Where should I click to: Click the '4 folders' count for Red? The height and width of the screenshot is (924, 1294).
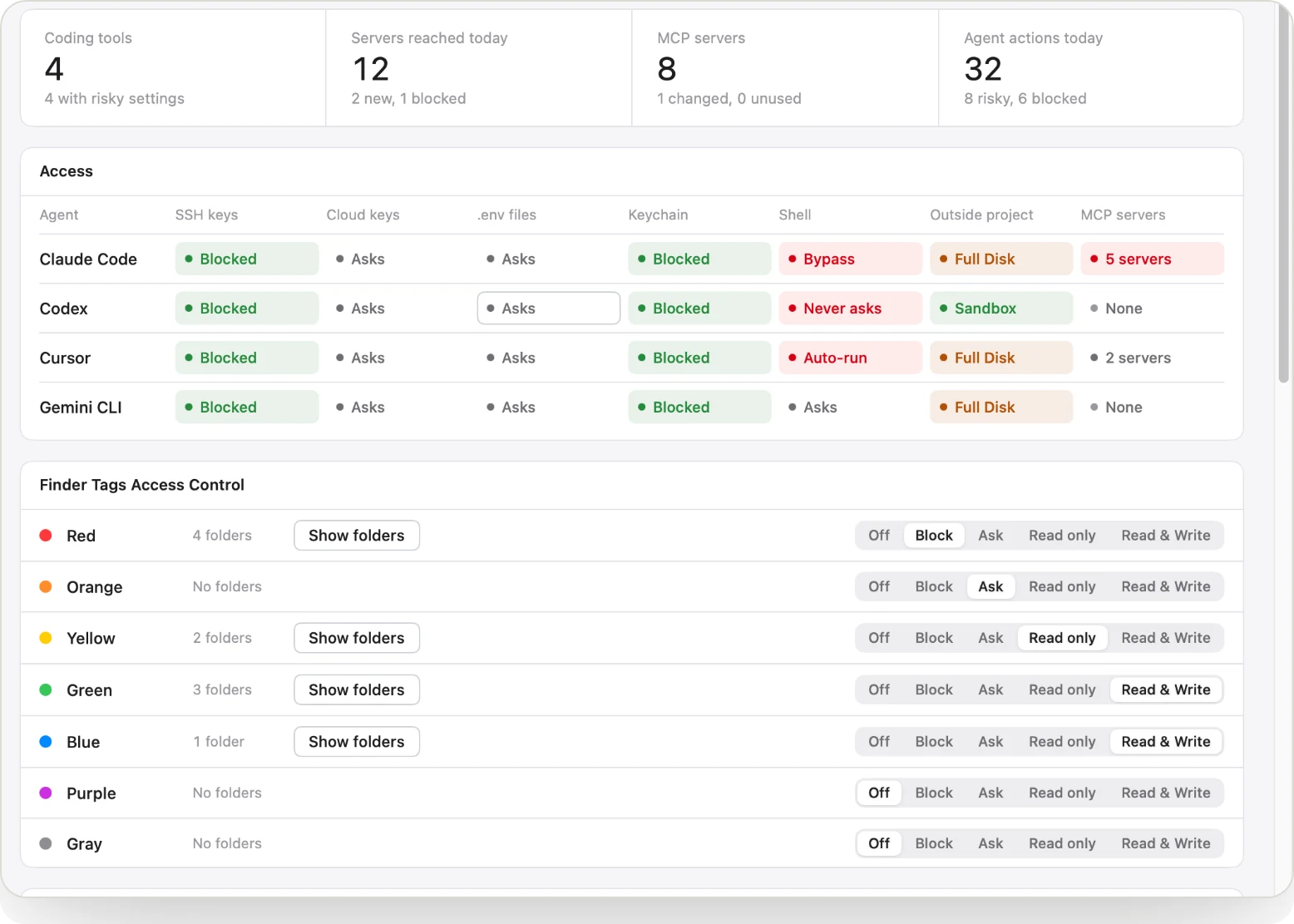(222, 536)
